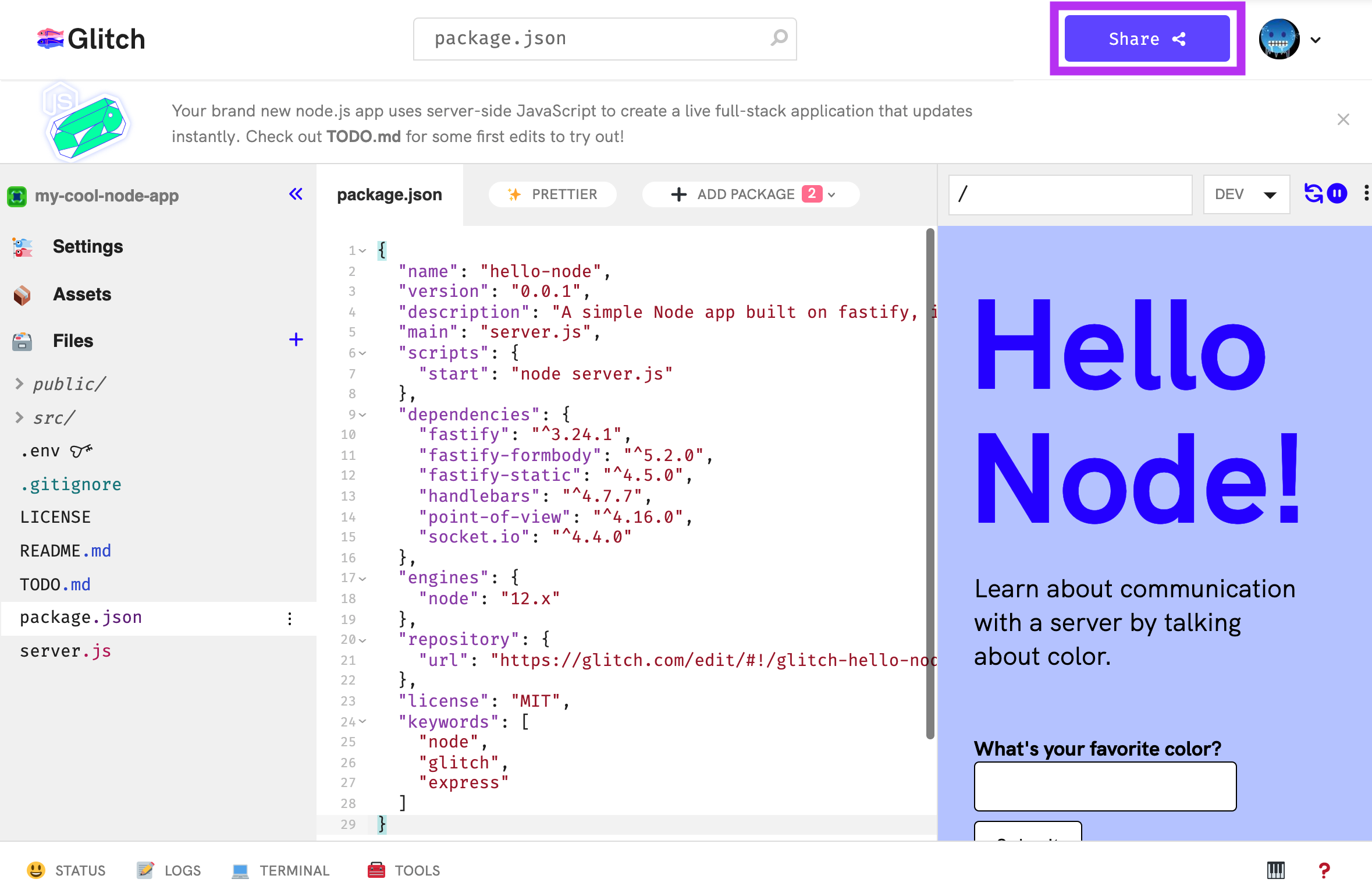Open the DEV dropdown
Image resolution: width=1372 pixels, height=893 pixels.
[1246, 194]
